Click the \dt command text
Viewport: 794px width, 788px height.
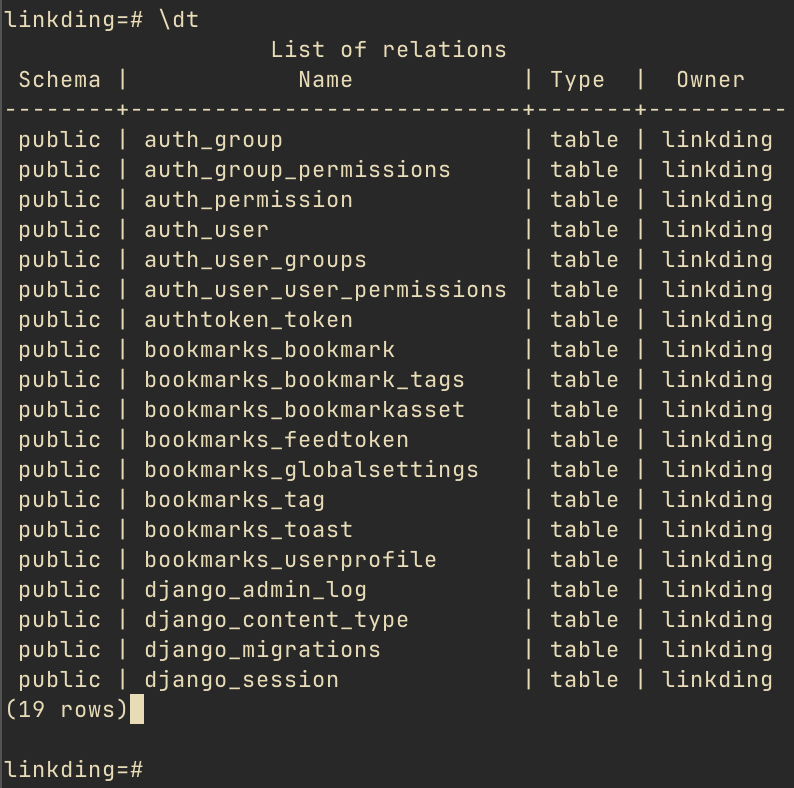click(x=179, y=20)
